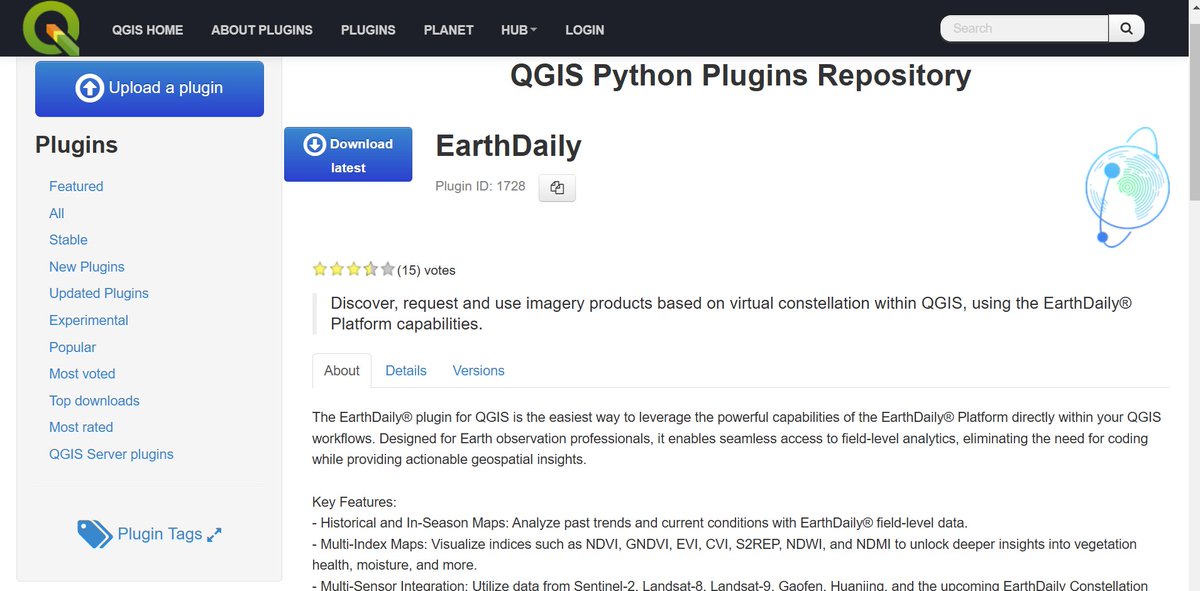
Task: Click Download latest button
Action: 348,155
